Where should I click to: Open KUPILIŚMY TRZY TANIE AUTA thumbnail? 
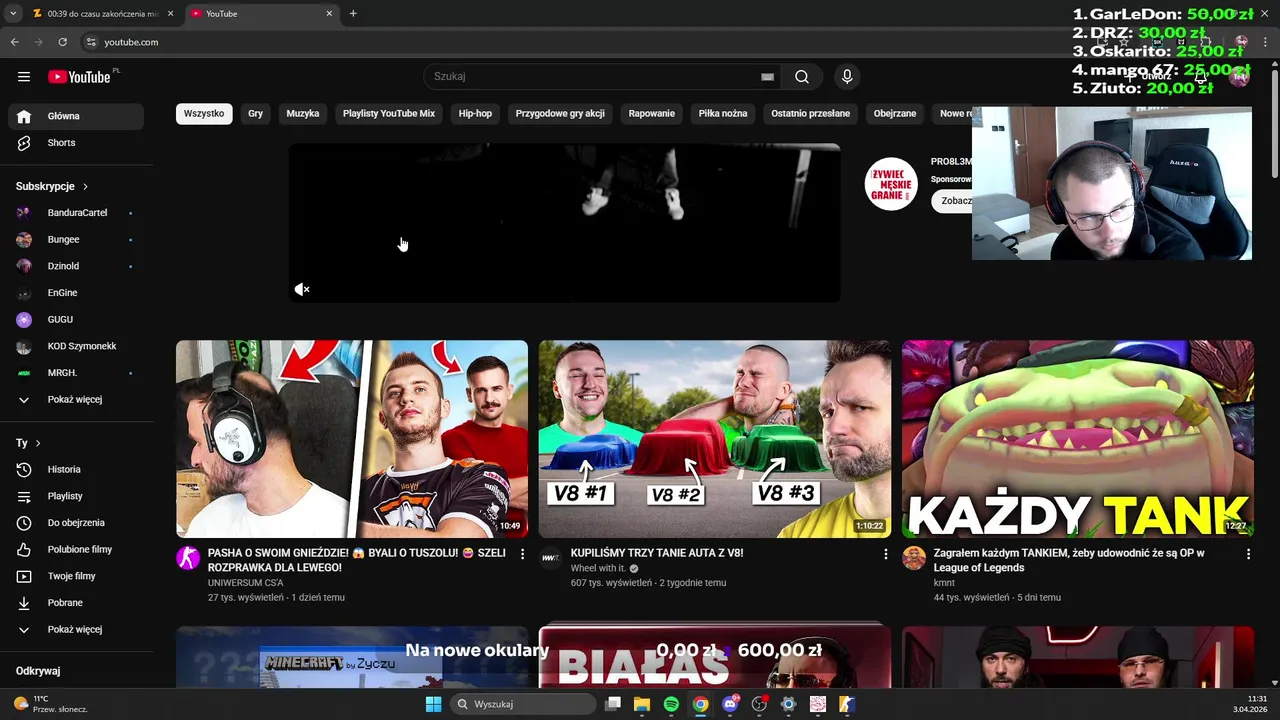pos(715,439)
